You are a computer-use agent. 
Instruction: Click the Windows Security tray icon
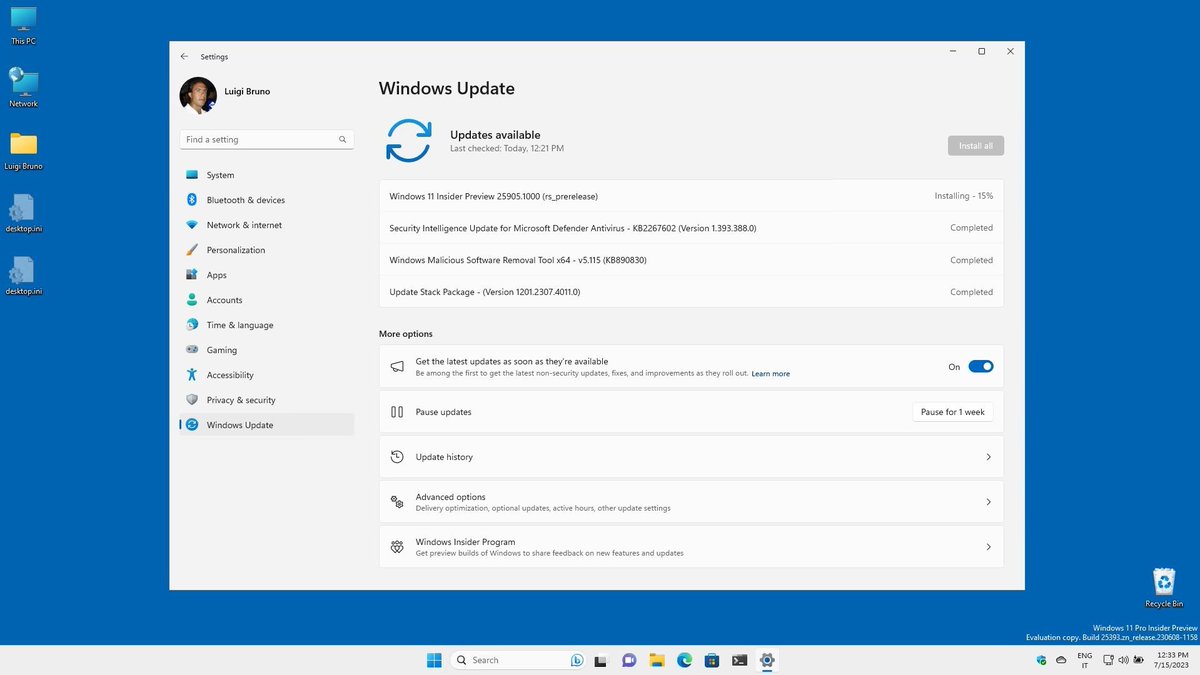1041,660
